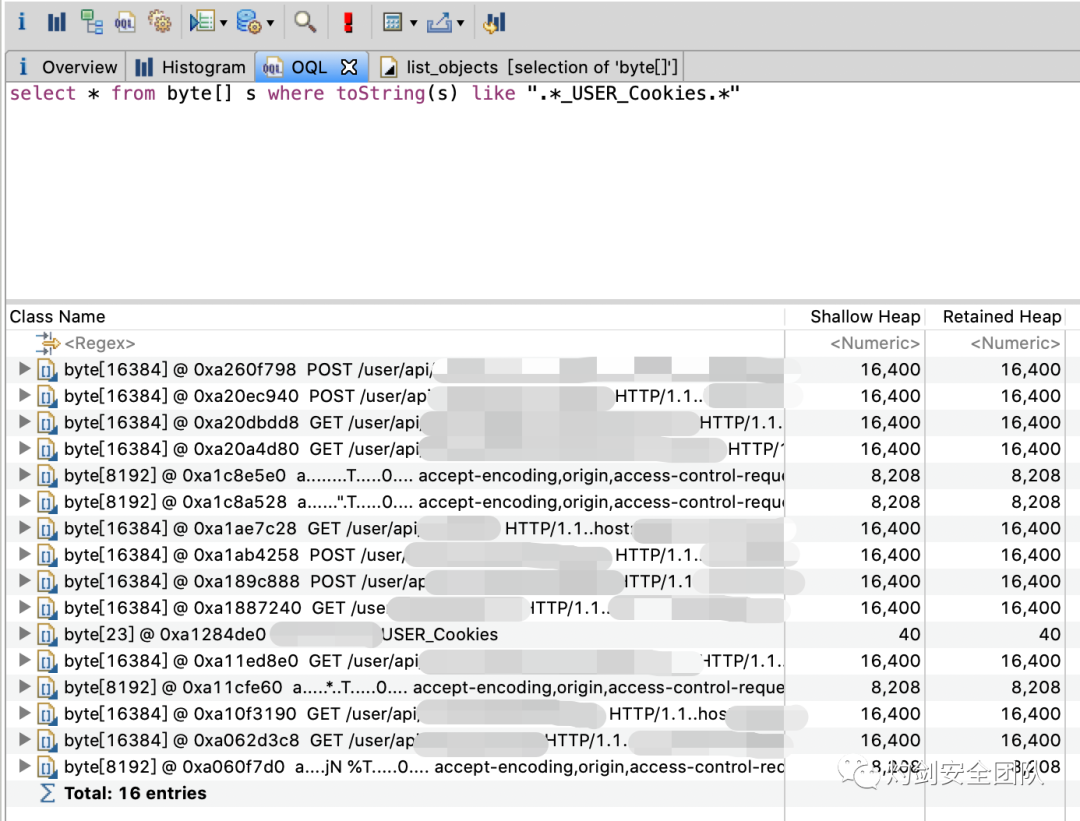Expand byte[16384] @ 0xa1887240 row
This screenshot has height=821, width=1080.
point(24,607)
